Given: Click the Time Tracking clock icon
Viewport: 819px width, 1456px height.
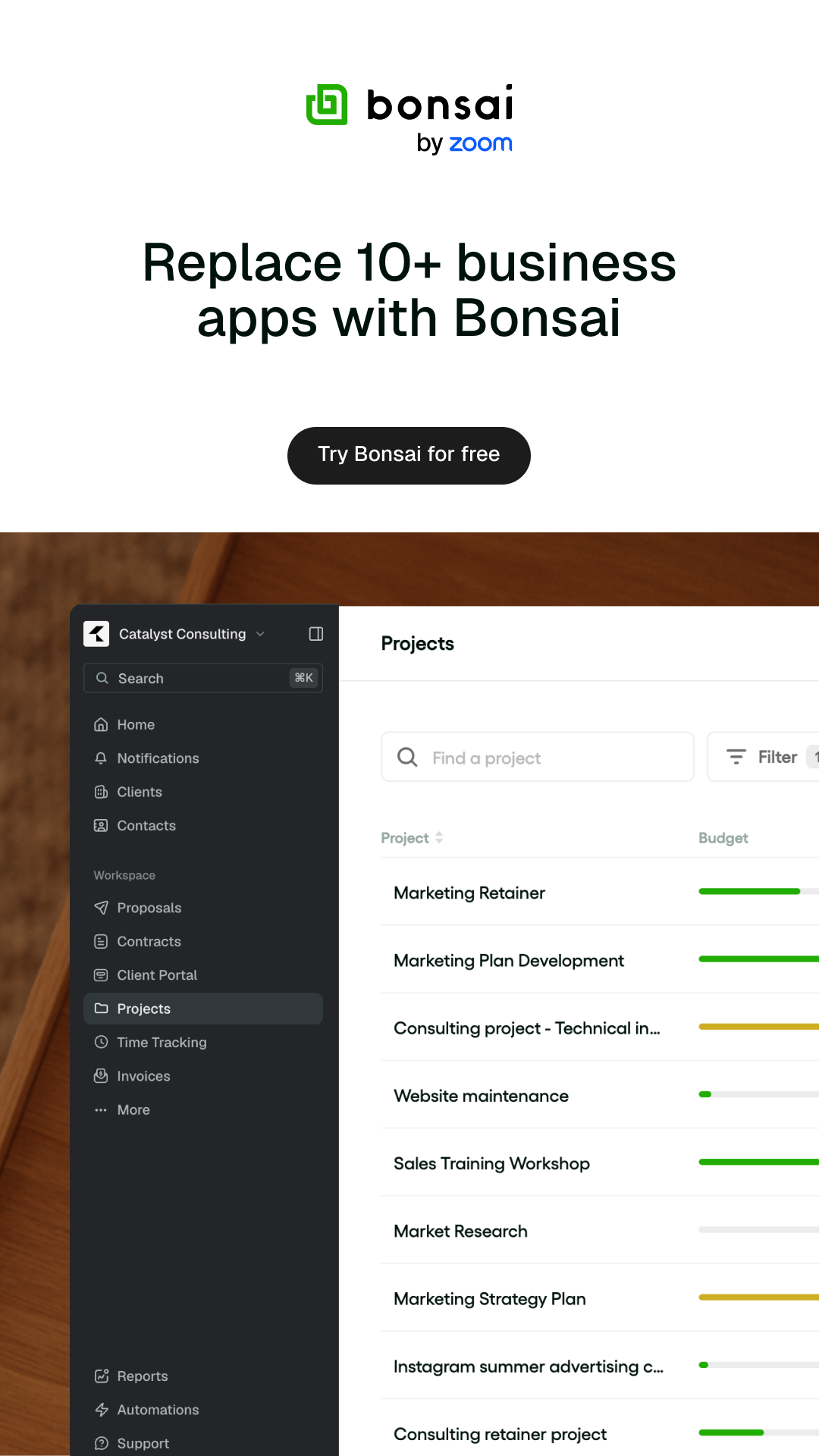Looking at the screenshot, I should point(101,1043).
